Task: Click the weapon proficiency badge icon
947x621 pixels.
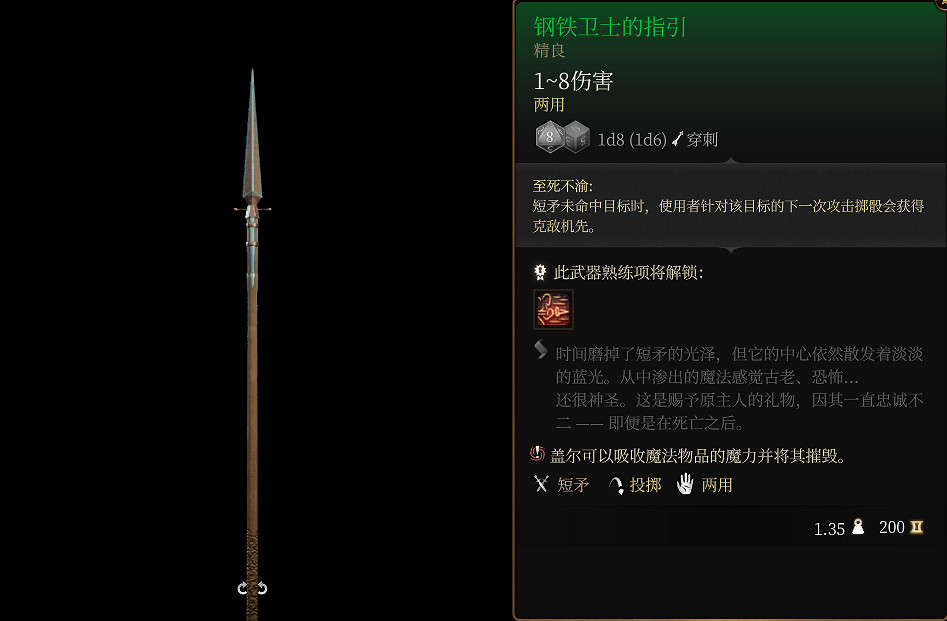Action: click(541, 272)
